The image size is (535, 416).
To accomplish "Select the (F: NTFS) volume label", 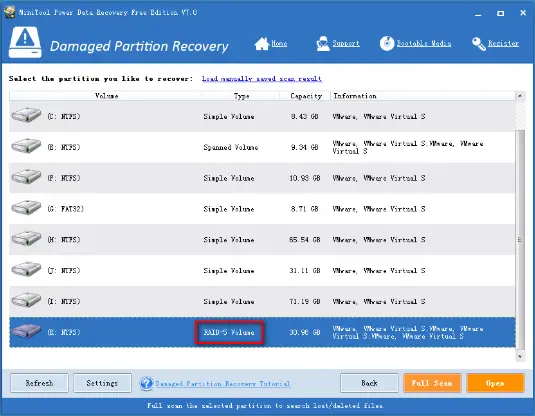I will [x=64, y=178].
